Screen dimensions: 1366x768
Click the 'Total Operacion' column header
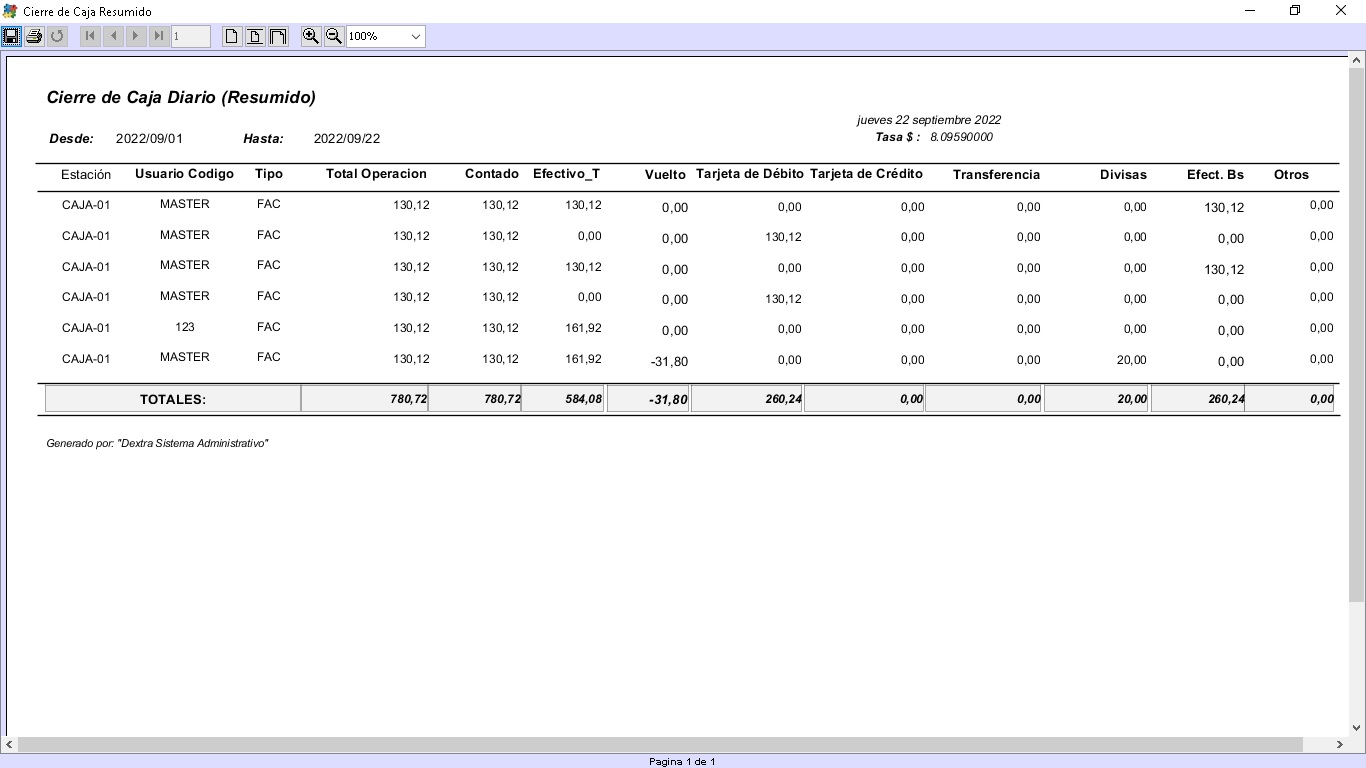[376, 174]
